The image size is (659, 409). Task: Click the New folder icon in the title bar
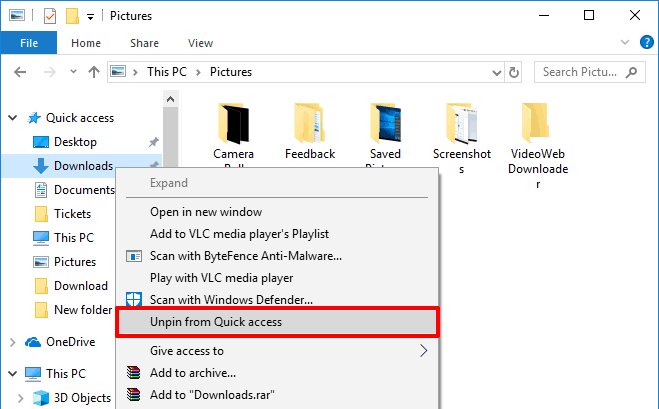[x=72, y=16]
